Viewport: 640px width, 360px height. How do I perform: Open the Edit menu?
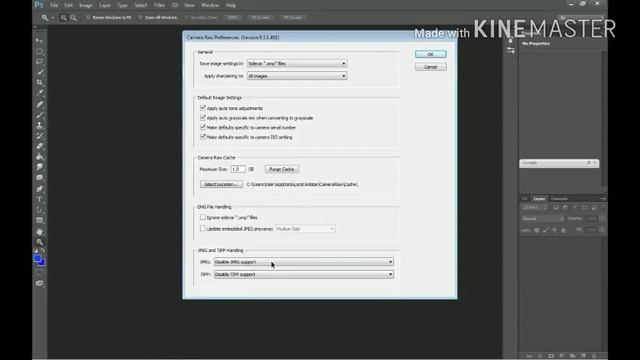click(69, 5)
